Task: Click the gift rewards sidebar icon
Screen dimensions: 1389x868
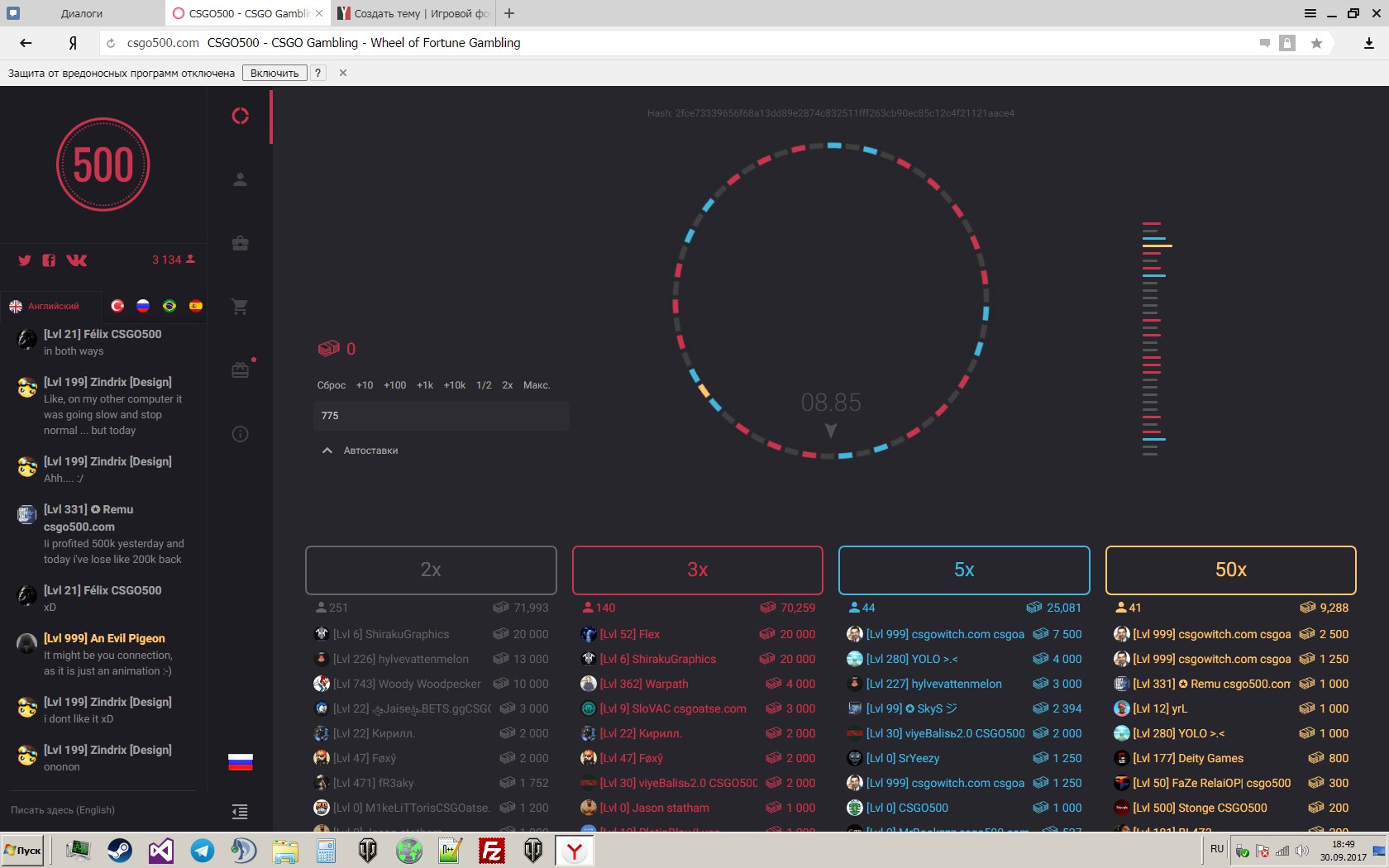Action: click(240, 370)
